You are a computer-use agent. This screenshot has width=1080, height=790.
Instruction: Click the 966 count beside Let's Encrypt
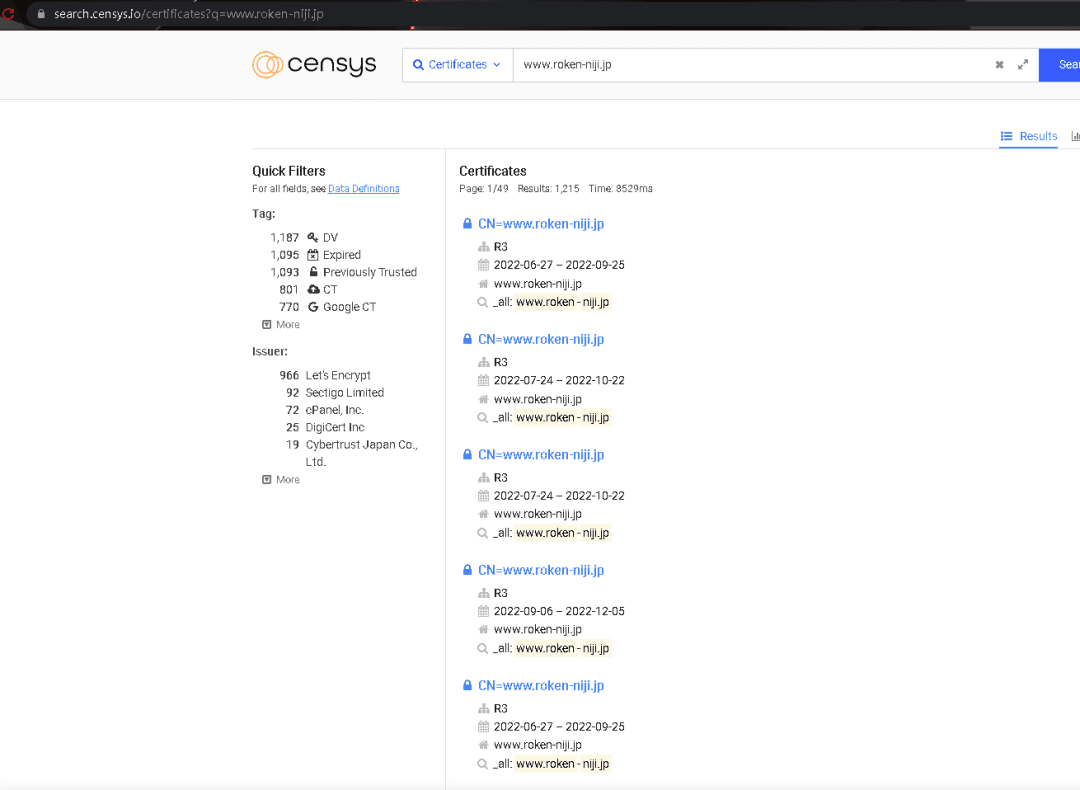pos(289,375)
